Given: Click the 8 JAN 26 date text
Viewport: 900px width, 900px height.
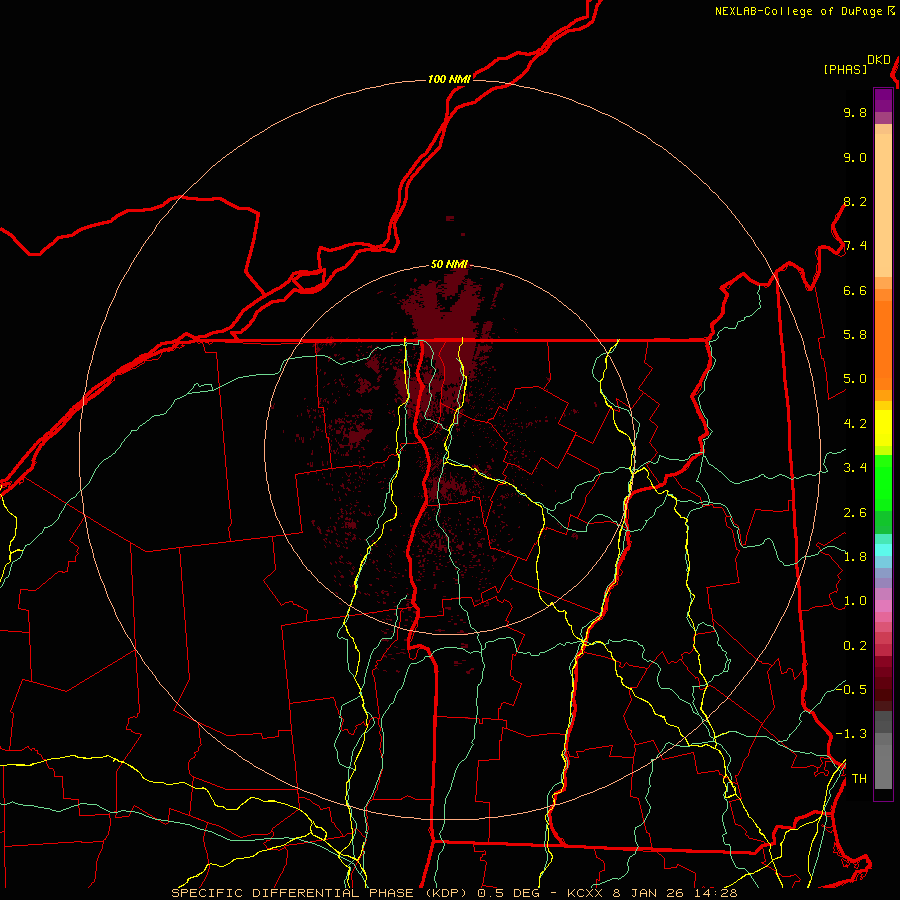Looking at the screenshot, I should (x=651, y=893).
